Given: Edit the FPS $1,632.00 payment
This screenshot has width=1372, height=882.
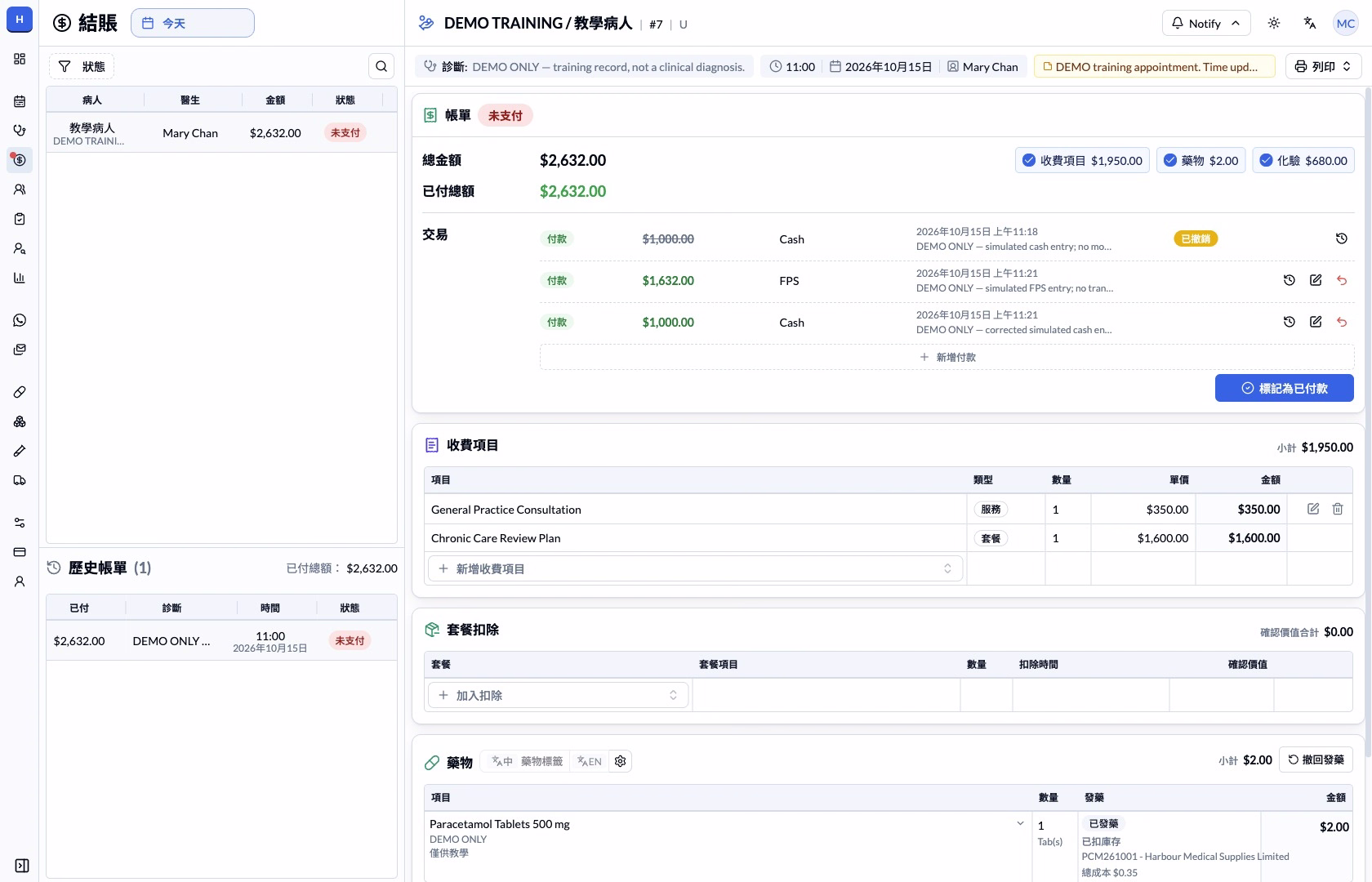Looking at the screenshot, I should [1316, 280].
